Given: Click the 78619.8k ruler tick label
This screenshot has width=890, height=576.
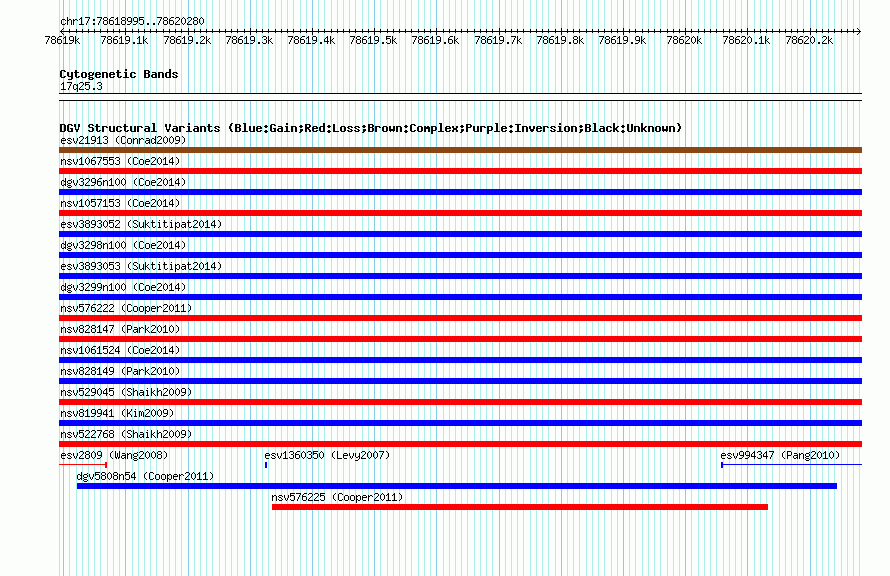Looking at the screenshot, I should (x=560, y=40).
